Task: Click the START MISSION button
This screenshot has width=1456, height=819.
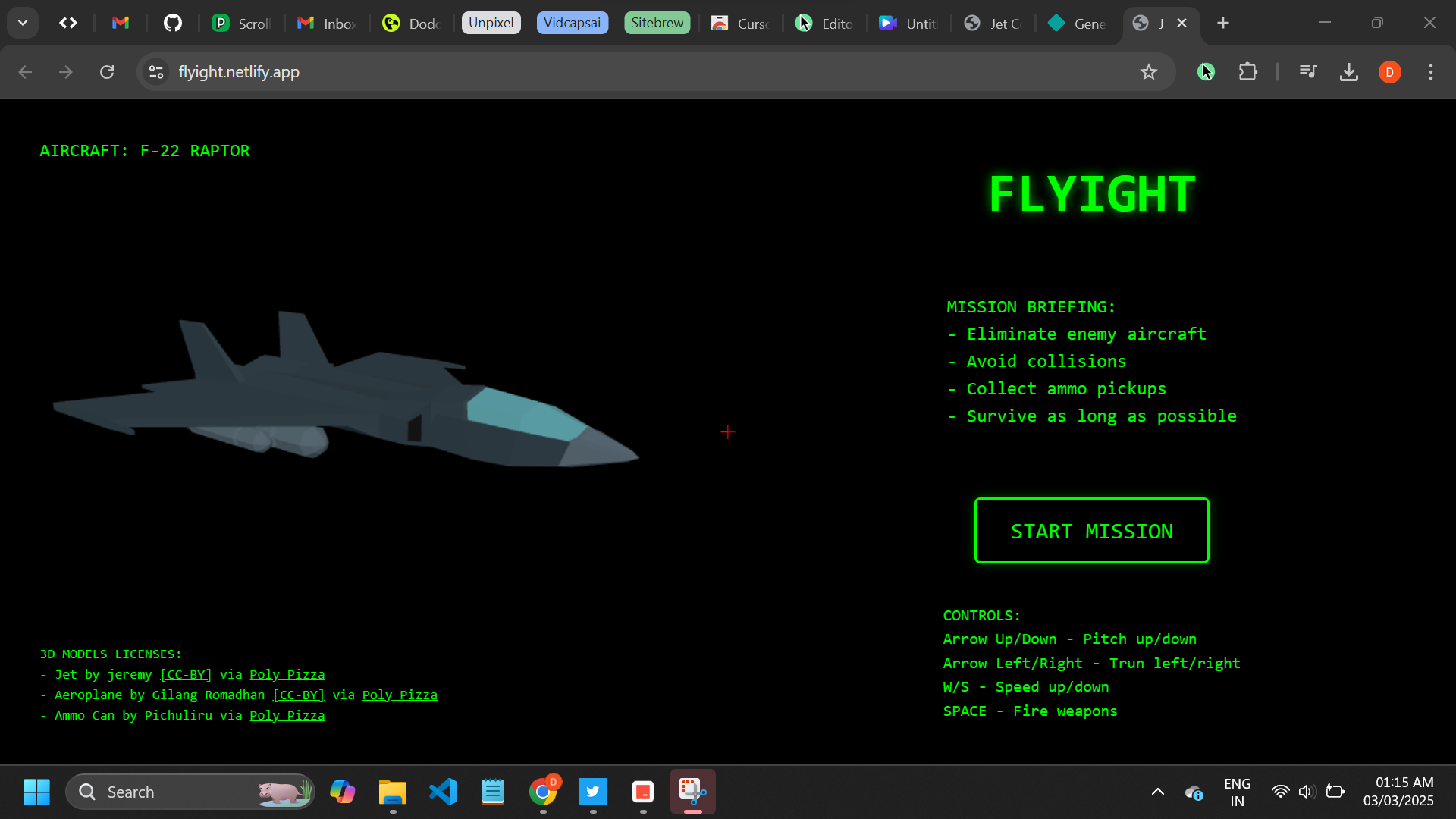Action: pyautogui.click(x=1091, y=531)
